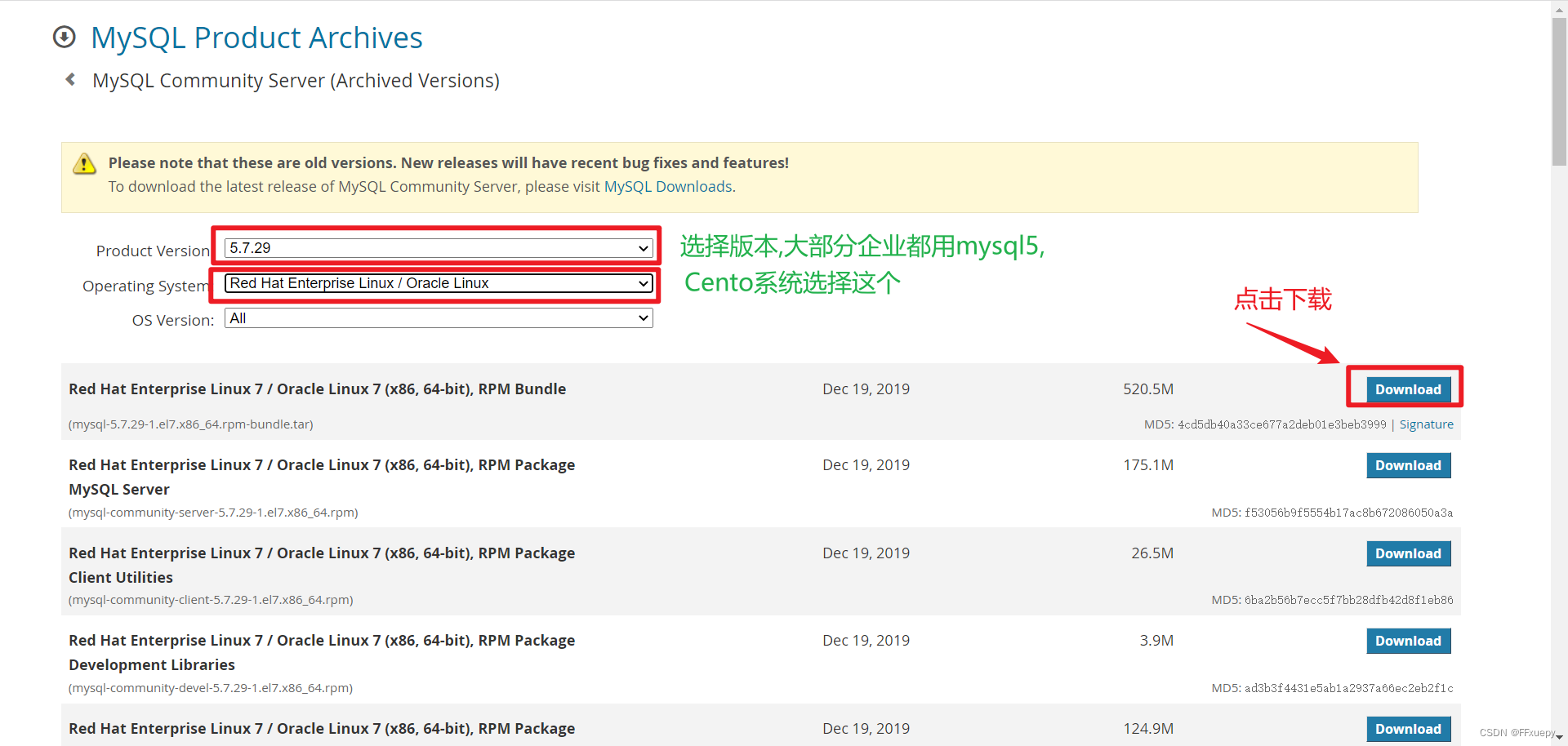Click the back chevron before MySQL Community Server
Screen dimensions: 1568x746
70,79
